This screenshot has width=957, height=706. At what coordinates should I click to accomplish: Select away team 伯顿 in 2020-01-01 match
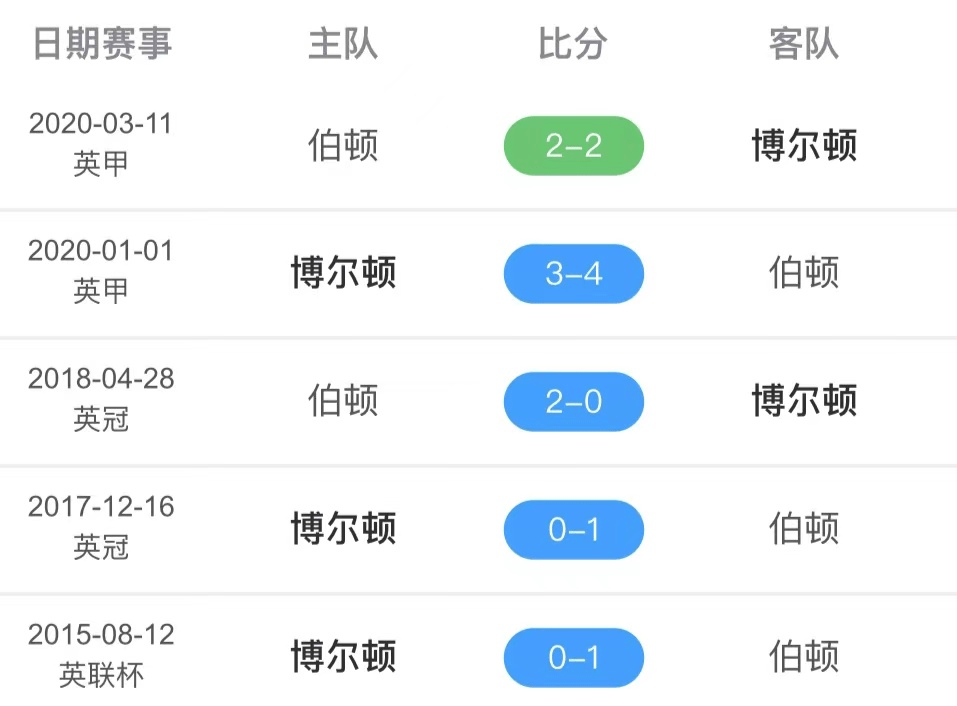[804, 272]
